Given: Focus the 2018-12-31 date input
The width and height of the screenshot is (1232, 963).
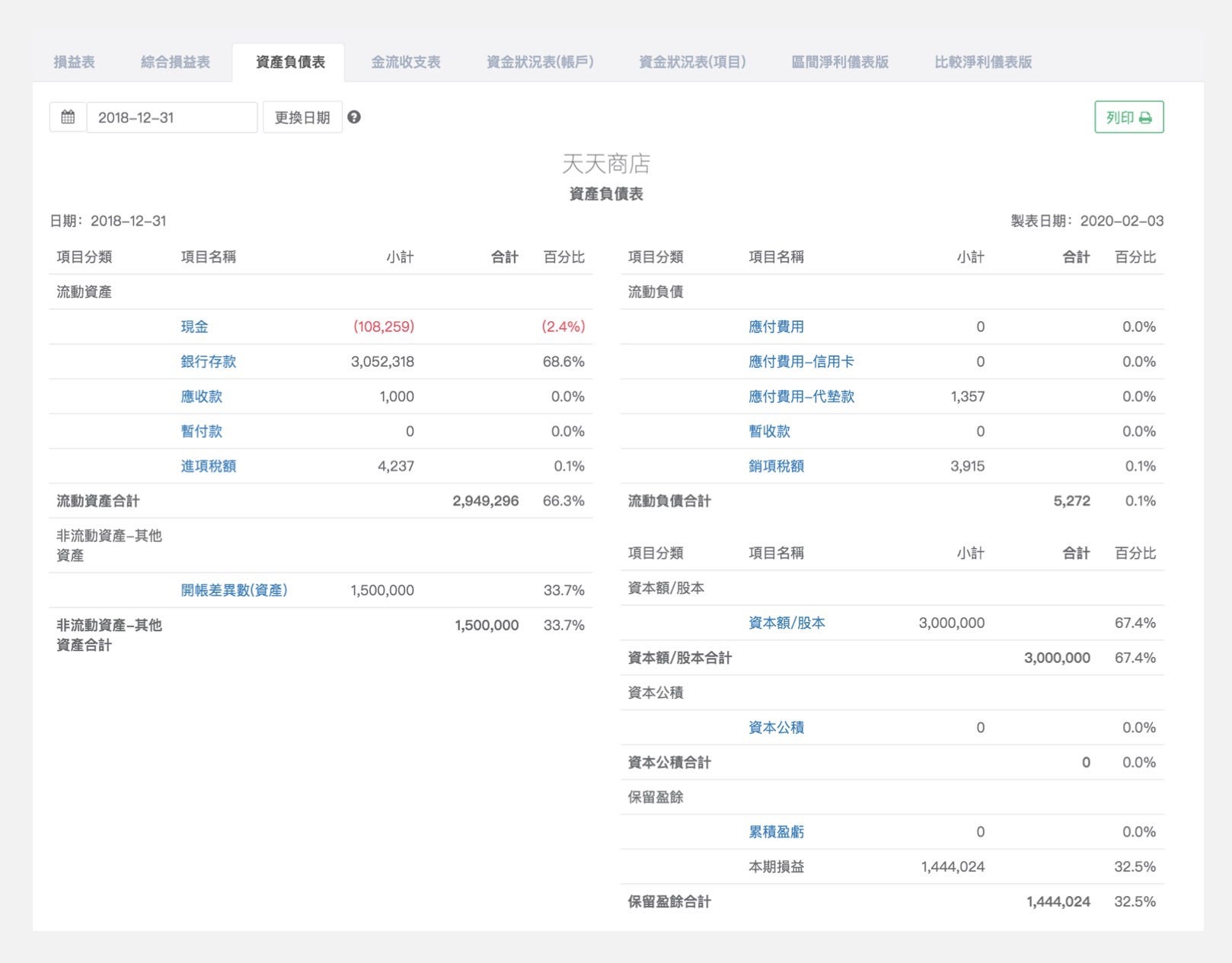Looking at the screenshot, I should 172,117.
